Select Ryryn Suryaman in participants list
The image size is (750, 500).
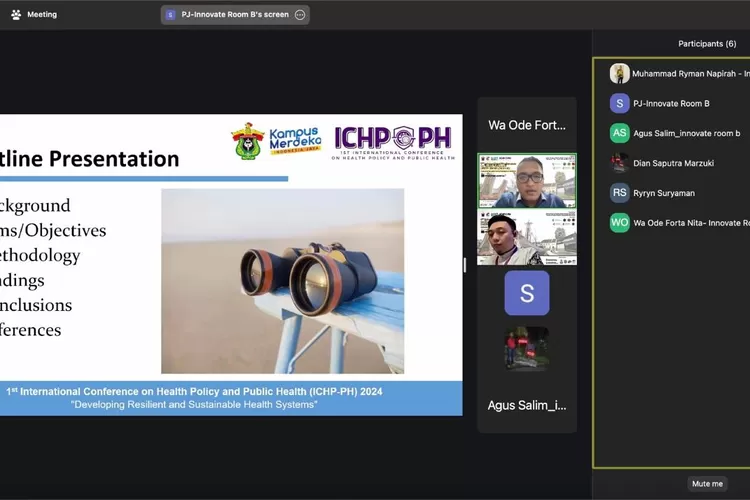click(664, 193)
